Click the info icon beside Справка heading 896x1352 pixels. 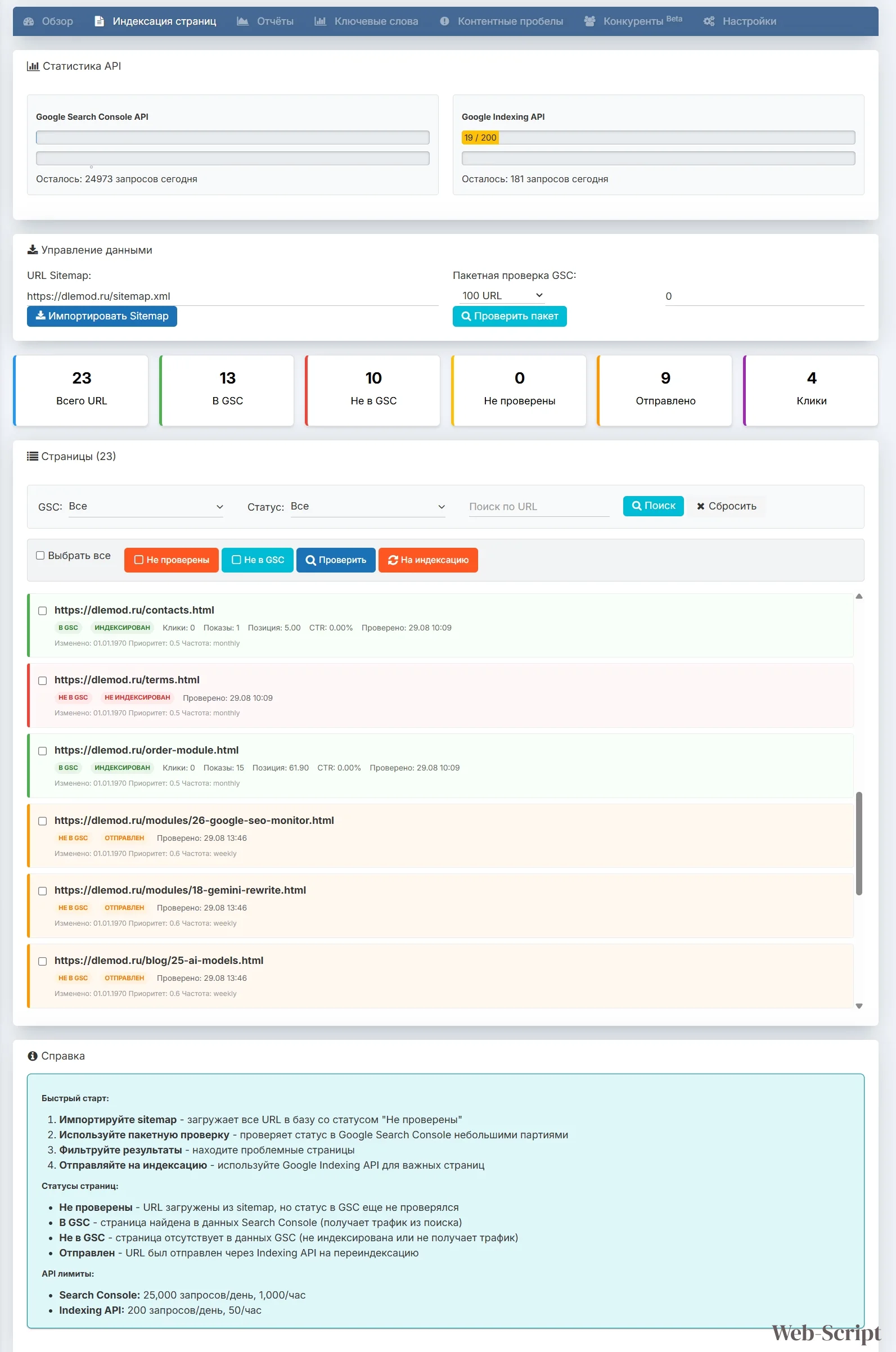pyautogui.click(x=33, y=1056)
